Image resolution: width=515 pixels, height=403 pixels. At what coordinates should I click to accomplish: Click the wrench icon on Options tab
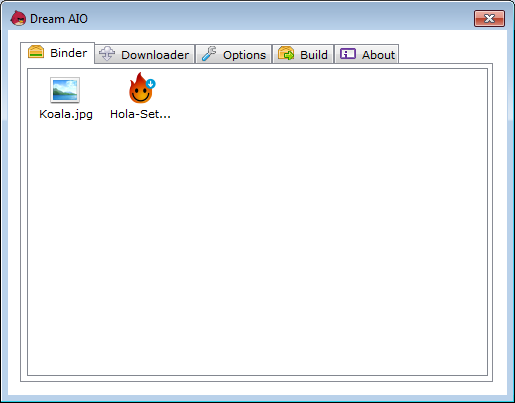pyautogui.click(x=209, y=54)
